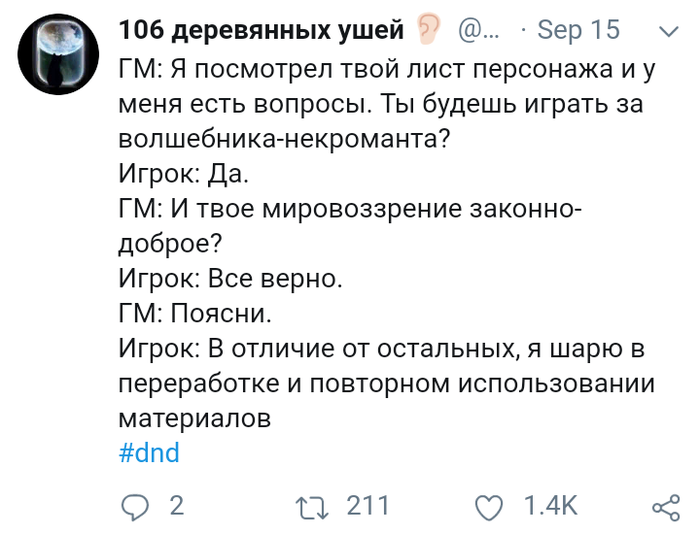This screenshot has width=700, height=534.
Task: Click the line 'Игрок: Все верно.'
Action: [230, 279]
